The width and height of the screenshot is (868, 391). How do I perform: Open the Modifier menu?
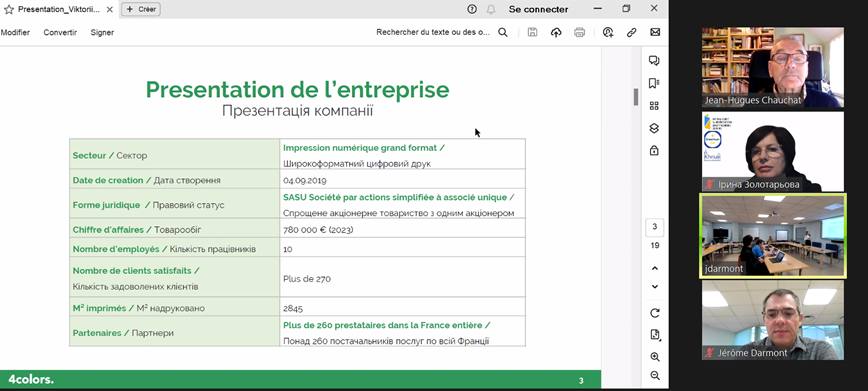16,32
